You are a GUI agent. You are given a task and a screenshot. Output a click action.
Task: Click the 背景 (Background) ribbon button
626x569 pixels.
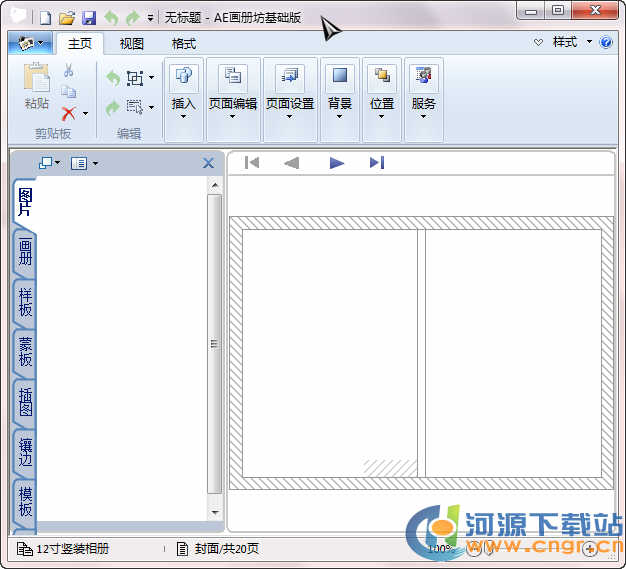[x=340, y=90]
